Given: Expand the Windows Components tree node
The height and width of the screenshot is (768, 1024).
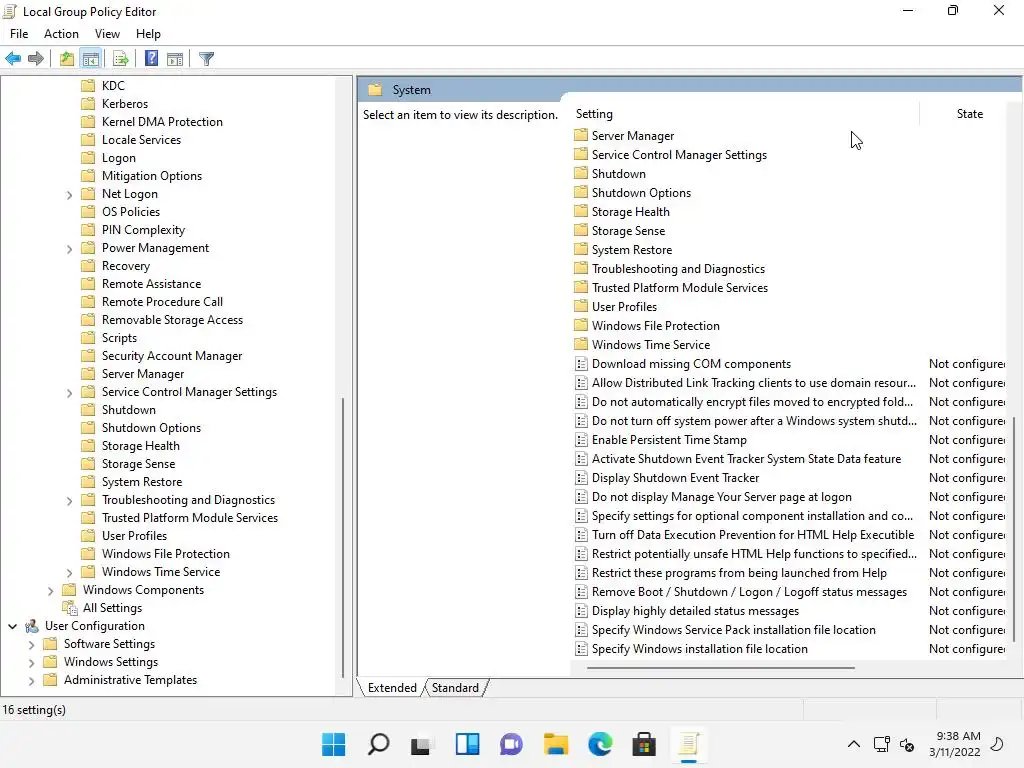Looking at the screenshot, I should tap(50, 590).
